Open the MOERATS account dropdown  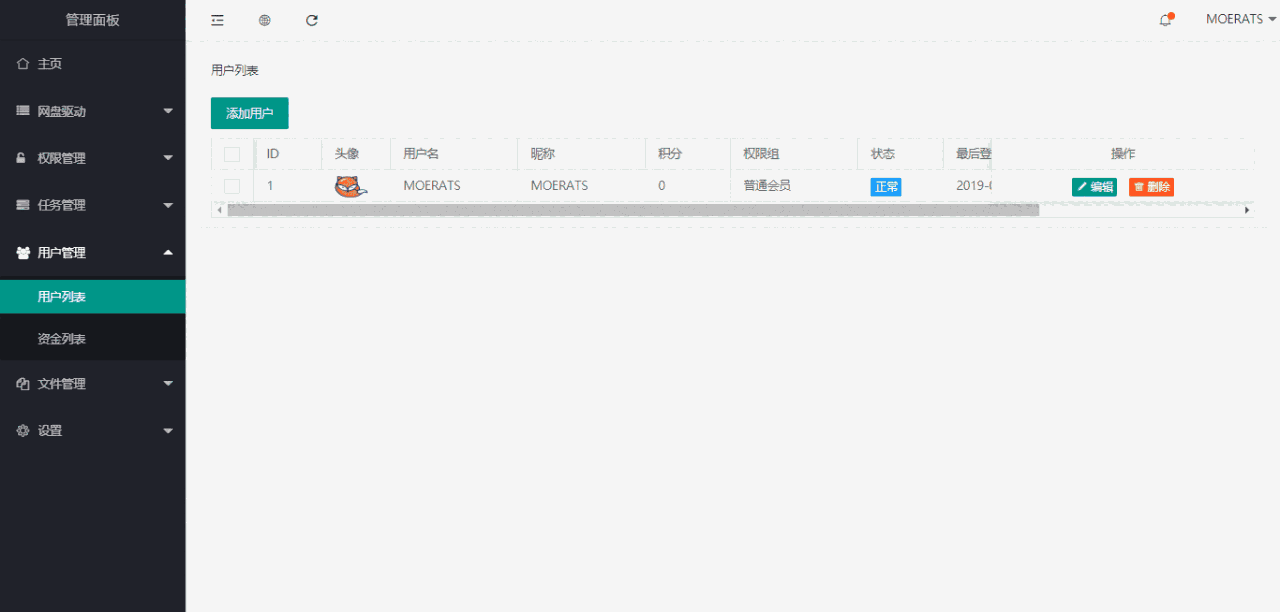pos(1241,19)
